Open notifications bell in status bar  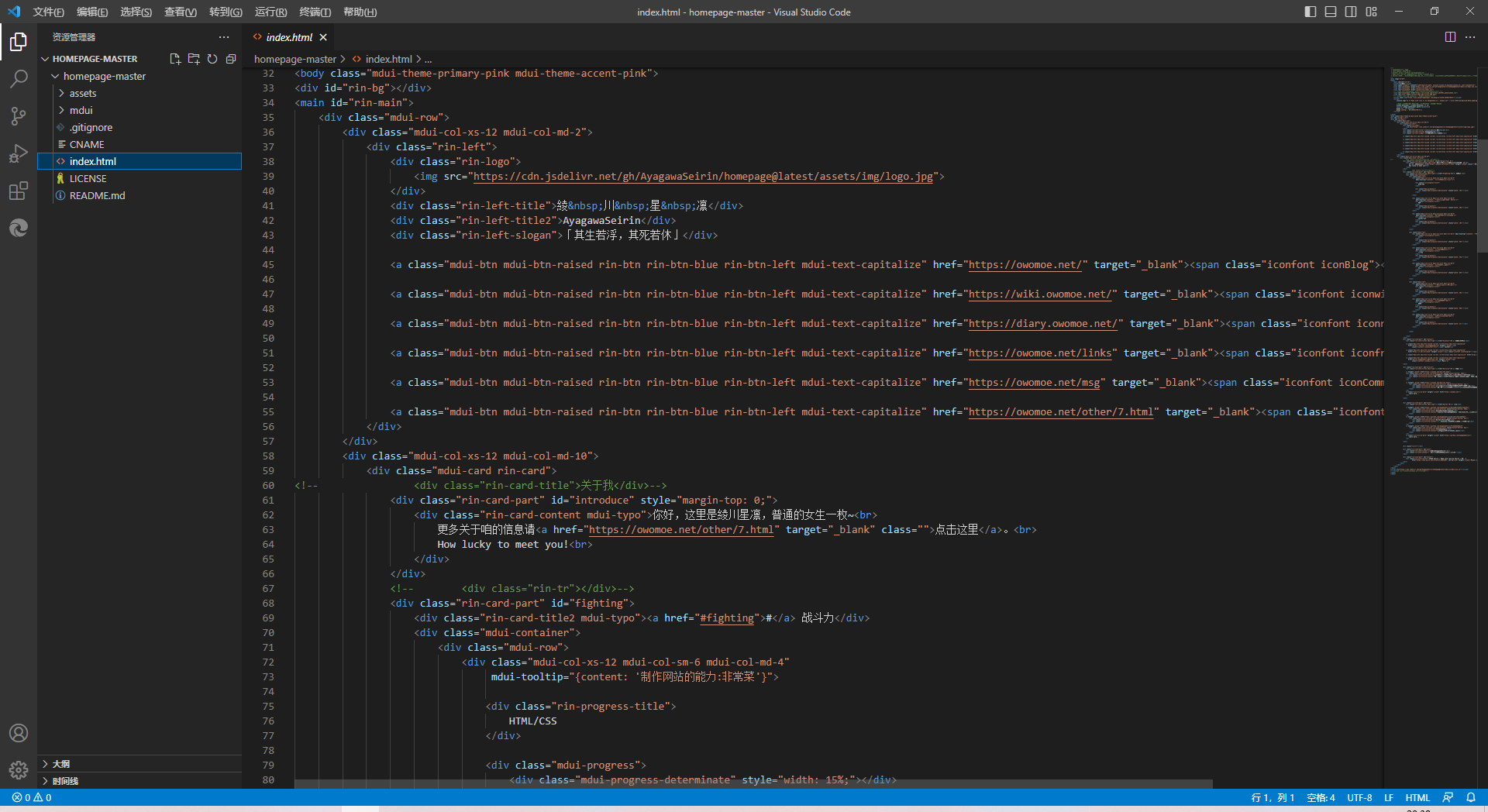pos(1471,797)
